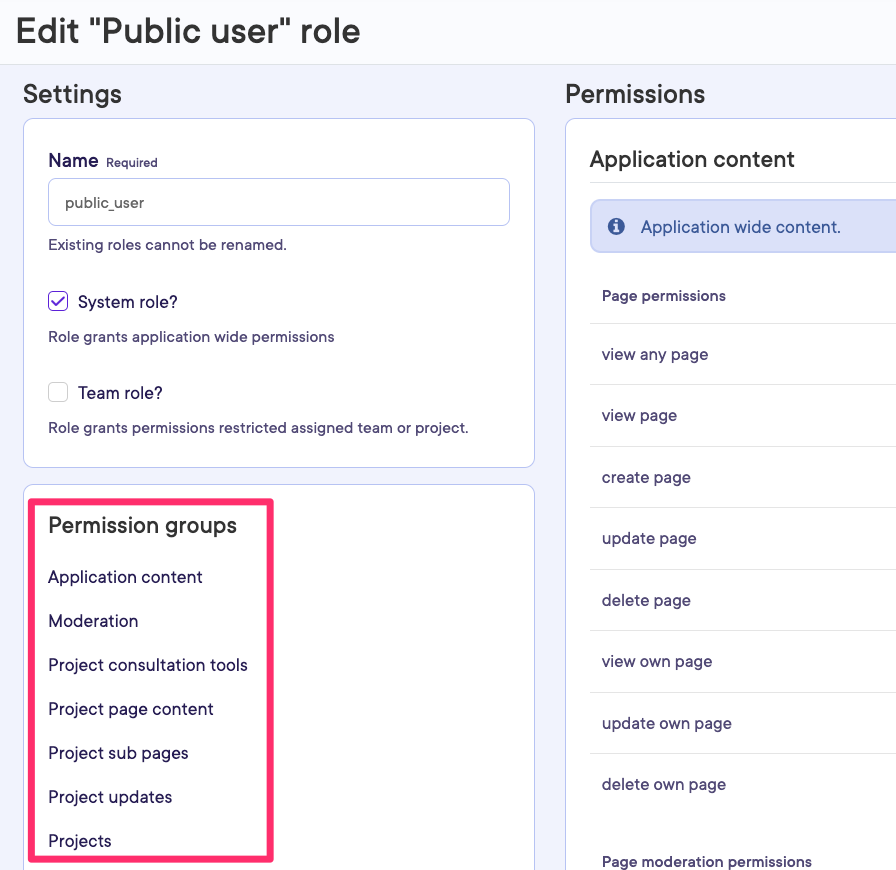Click the view any page permission row
This screenshot has height=870, width=896.
click(x=655, y=355)
